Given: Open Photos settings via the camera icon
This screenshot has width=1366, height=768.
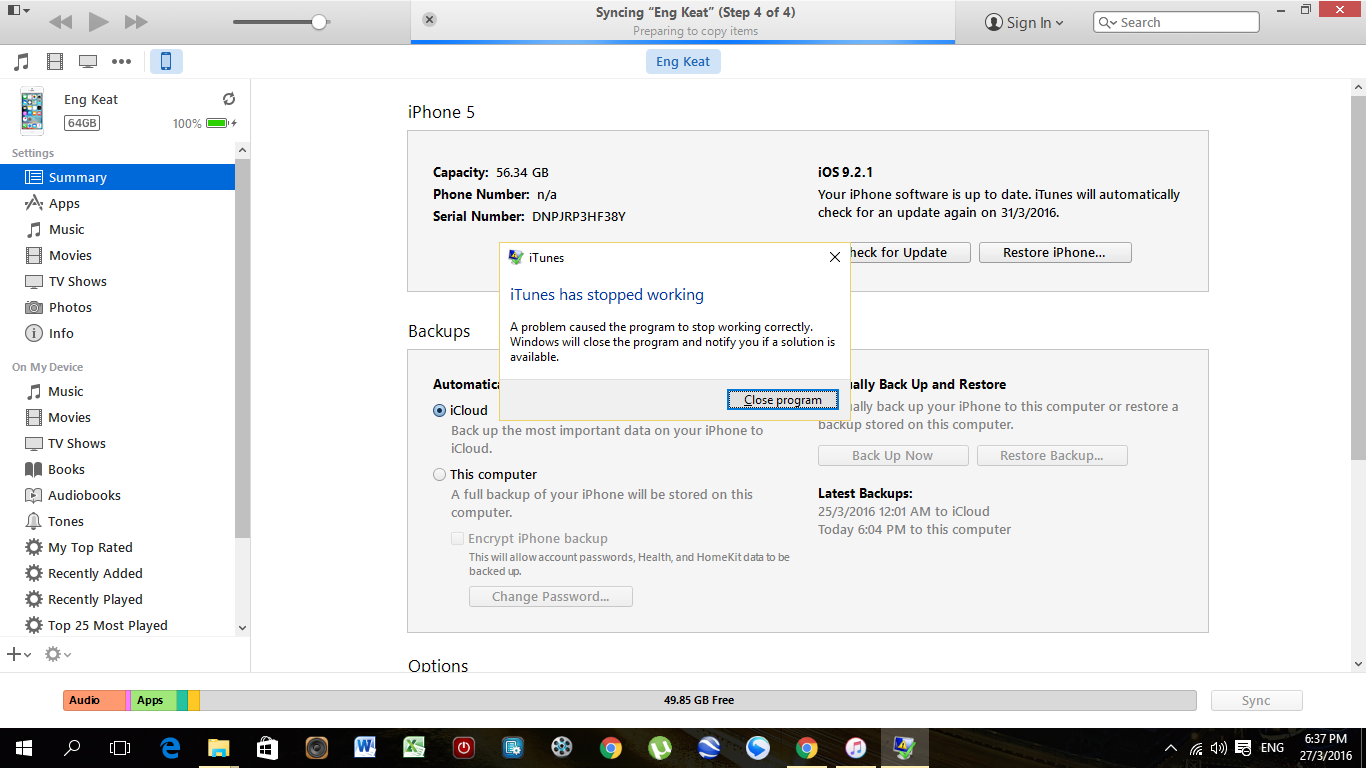Looking at the screenshot, I should click(x=34, y=307).
